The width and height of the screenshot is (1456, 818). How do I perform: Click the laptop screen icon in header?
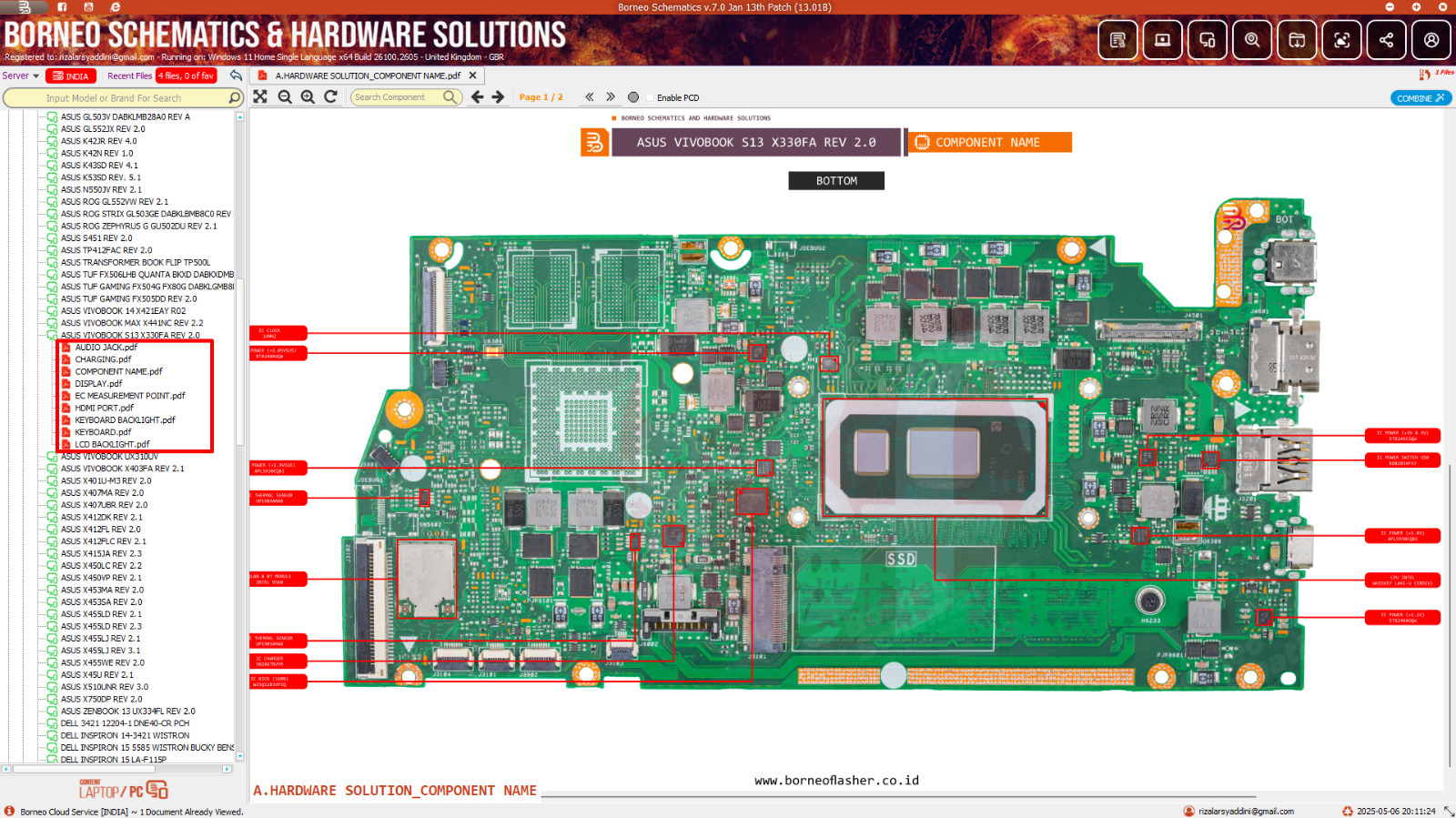pyautogui.click(x=1162, y=40)
